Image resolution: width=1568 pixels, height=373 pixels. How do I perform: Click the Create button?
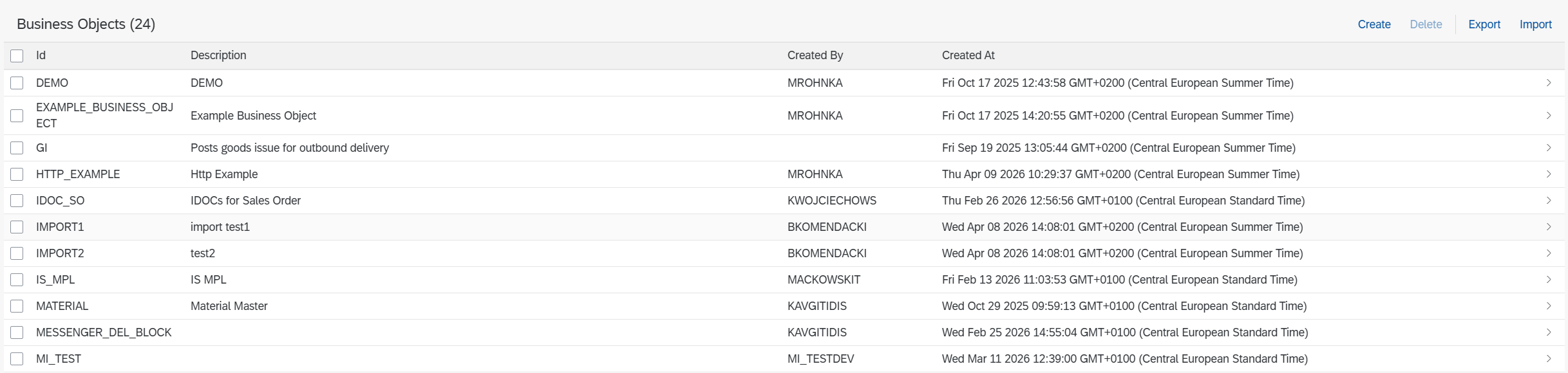tap(1374, 24)
